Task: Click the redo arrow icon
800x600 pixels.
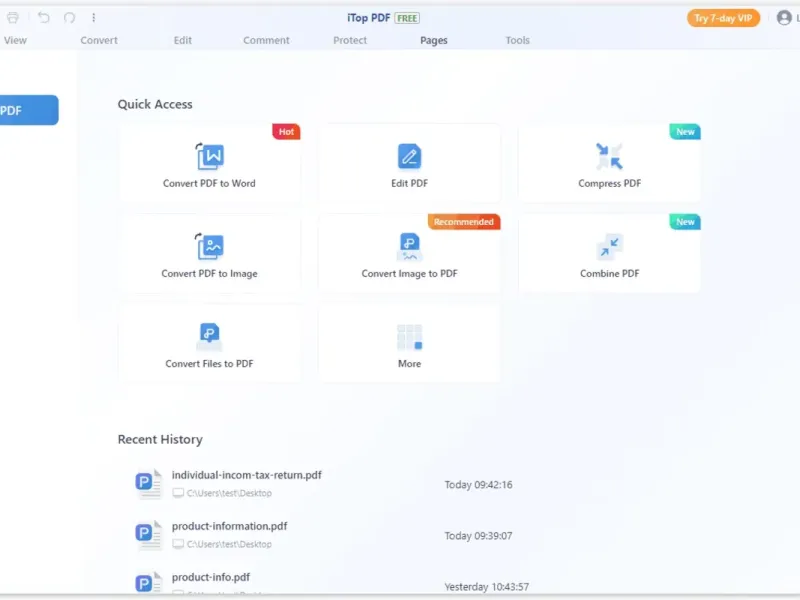Action: click(x=69, y=18)
